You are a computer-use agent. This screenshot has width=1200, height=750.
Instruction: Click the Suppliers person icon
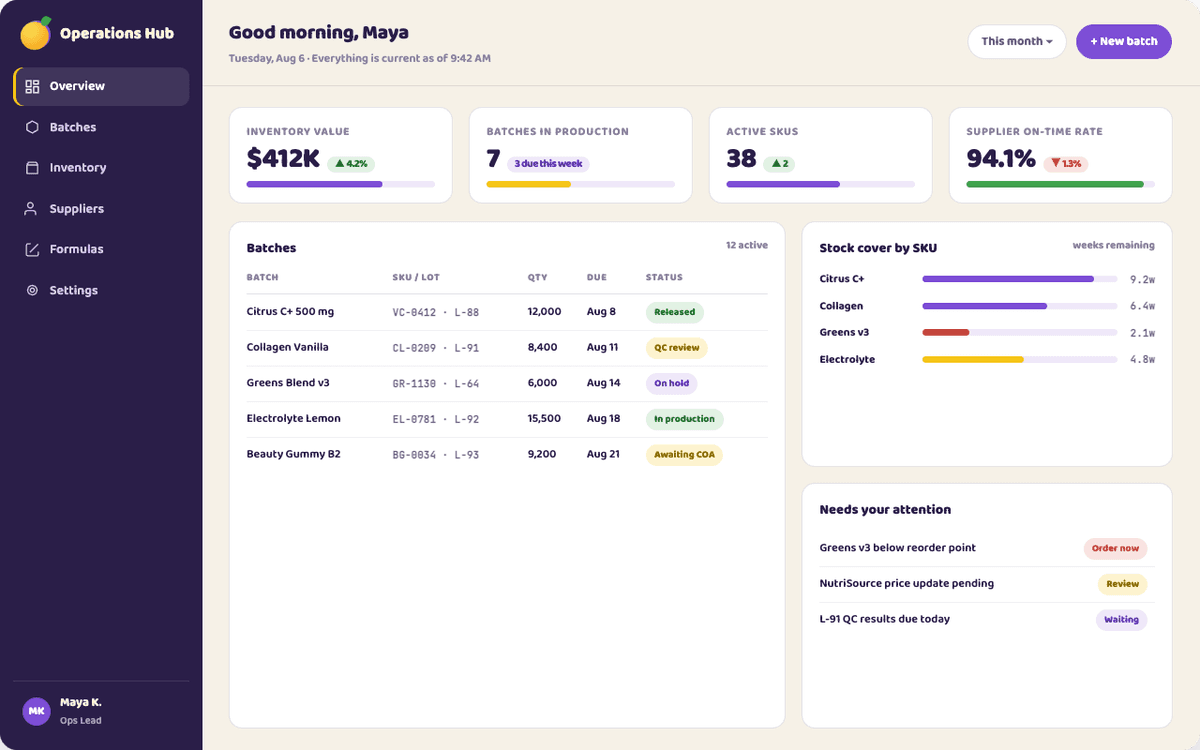(32, 209)
